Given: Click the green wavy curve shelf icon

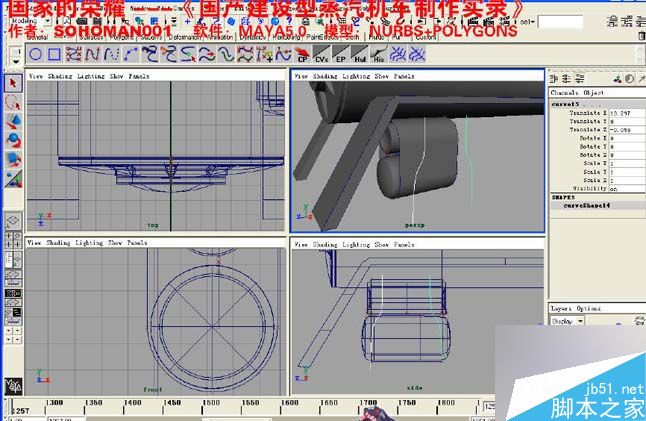Looking at the screenshot, I should (x=226, y=54).
